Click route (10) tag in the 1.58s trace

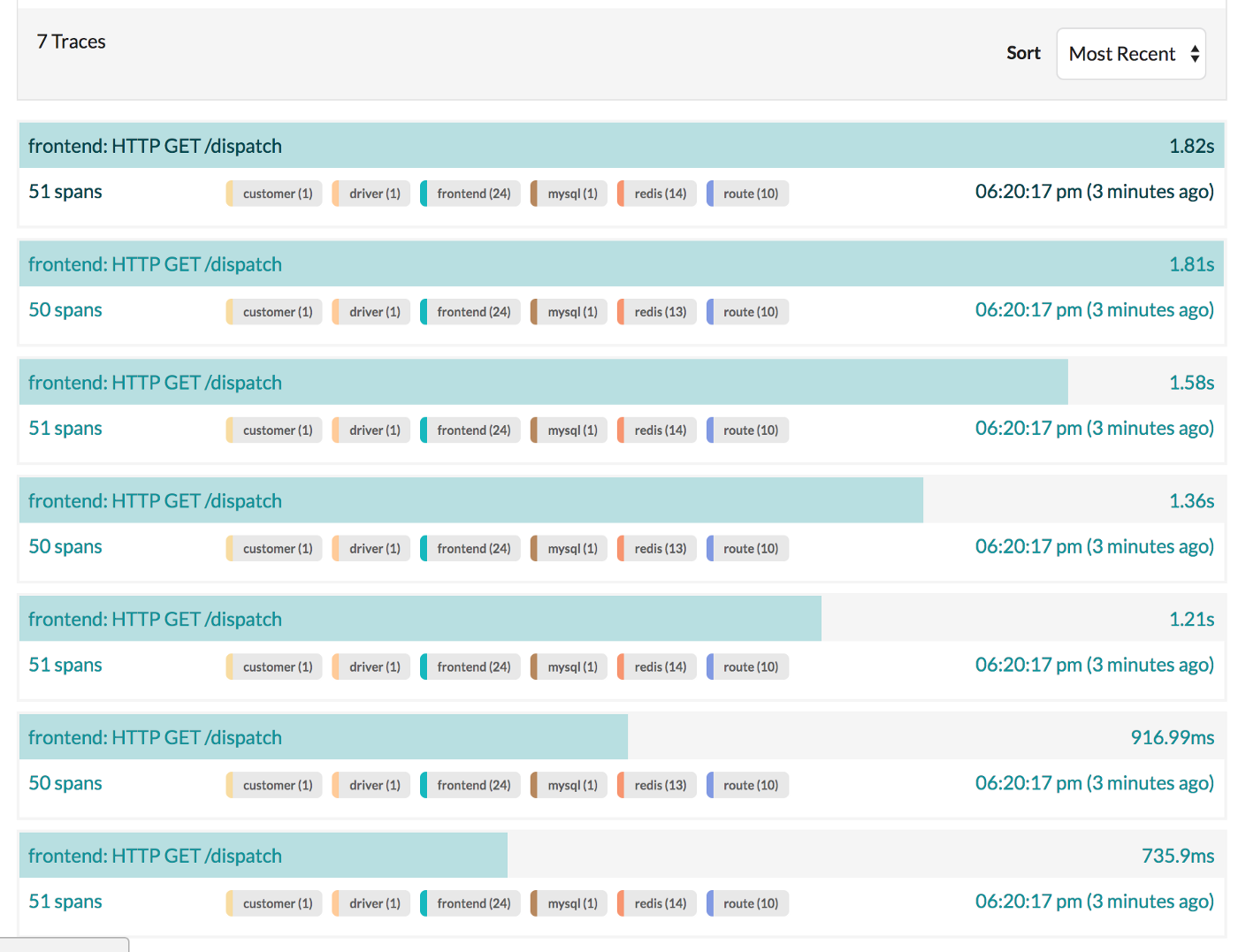point(747,430)
